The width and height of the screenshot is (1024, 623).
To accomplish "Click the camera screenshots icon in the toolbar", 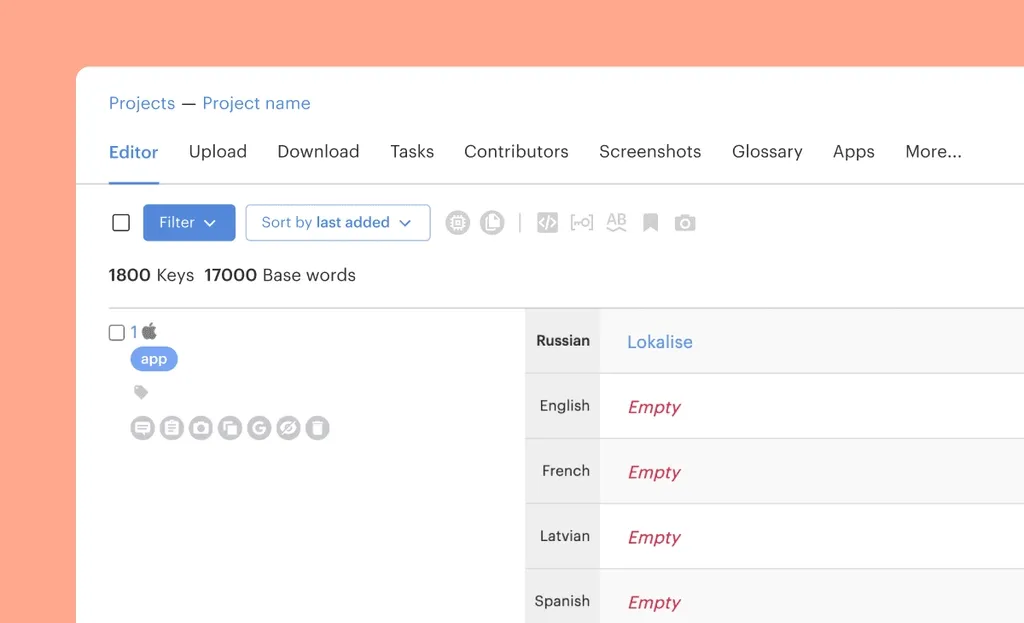I will tap(685, 223).
